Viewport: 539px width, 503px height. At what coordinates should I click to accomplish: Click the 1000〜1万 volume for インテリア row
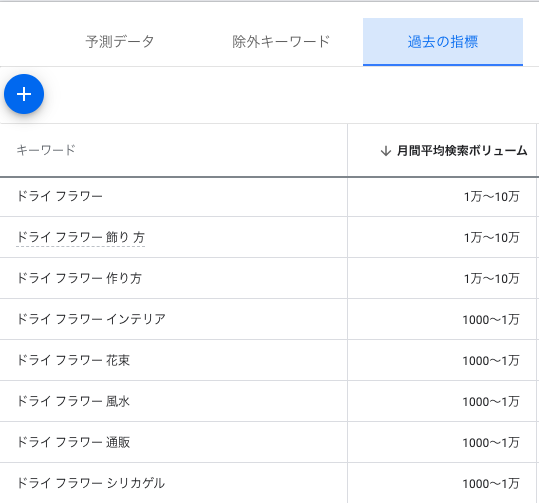click(491, 320)
